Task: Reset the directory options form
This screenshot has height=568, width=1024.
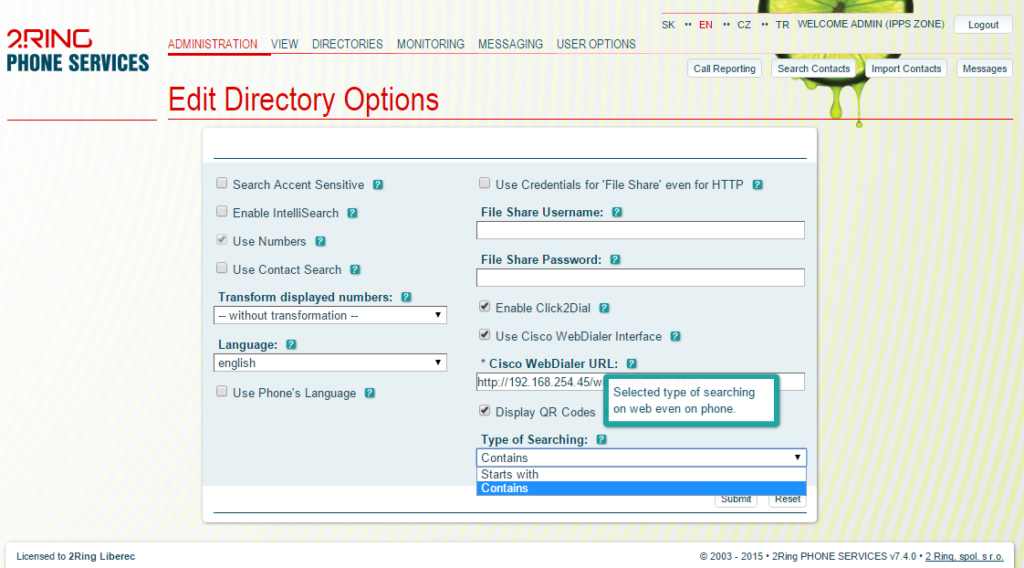Action: pyautogui.click(x=787, y=499)
